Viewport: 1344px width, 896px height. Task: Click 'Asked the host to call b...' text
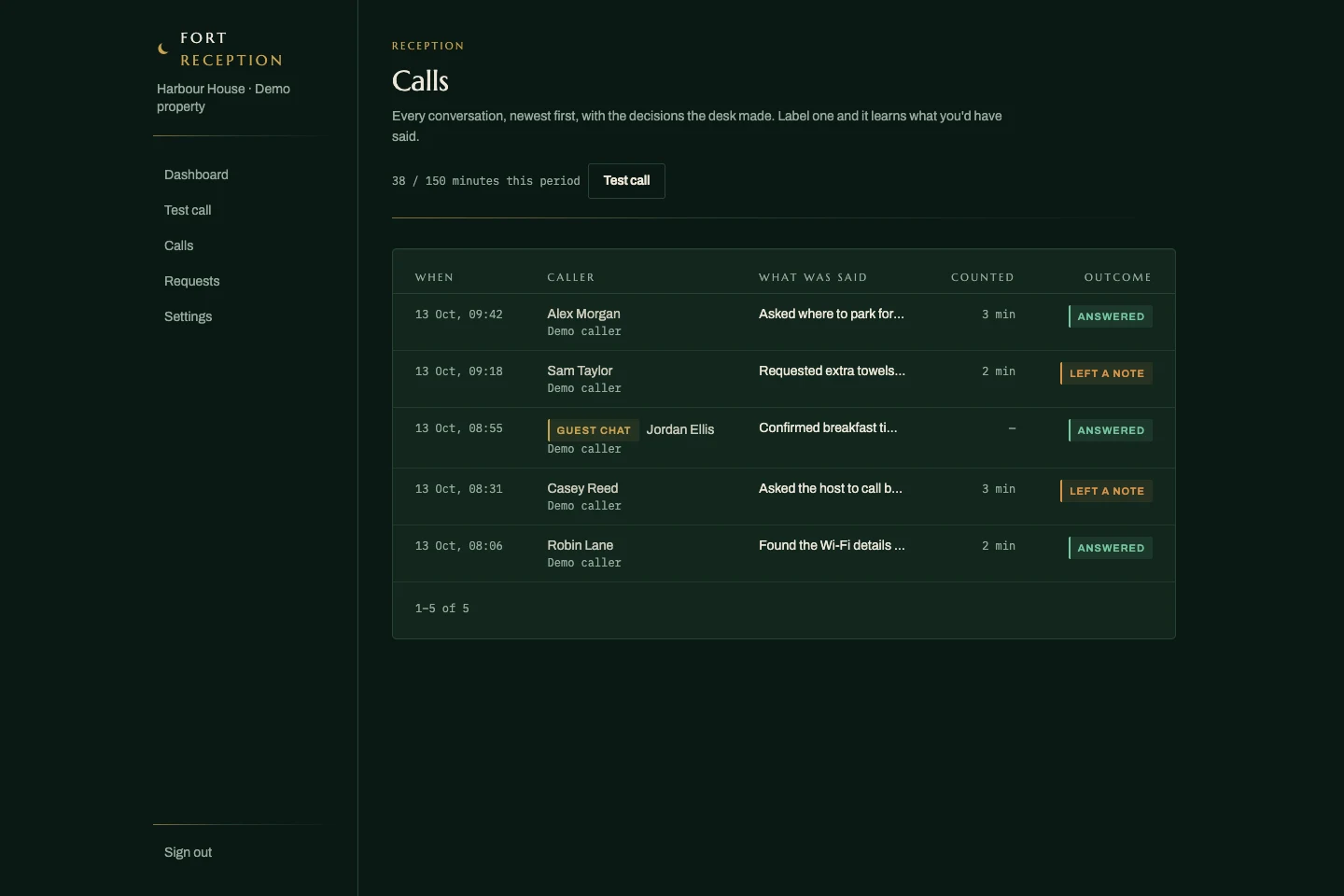[831, 488]
